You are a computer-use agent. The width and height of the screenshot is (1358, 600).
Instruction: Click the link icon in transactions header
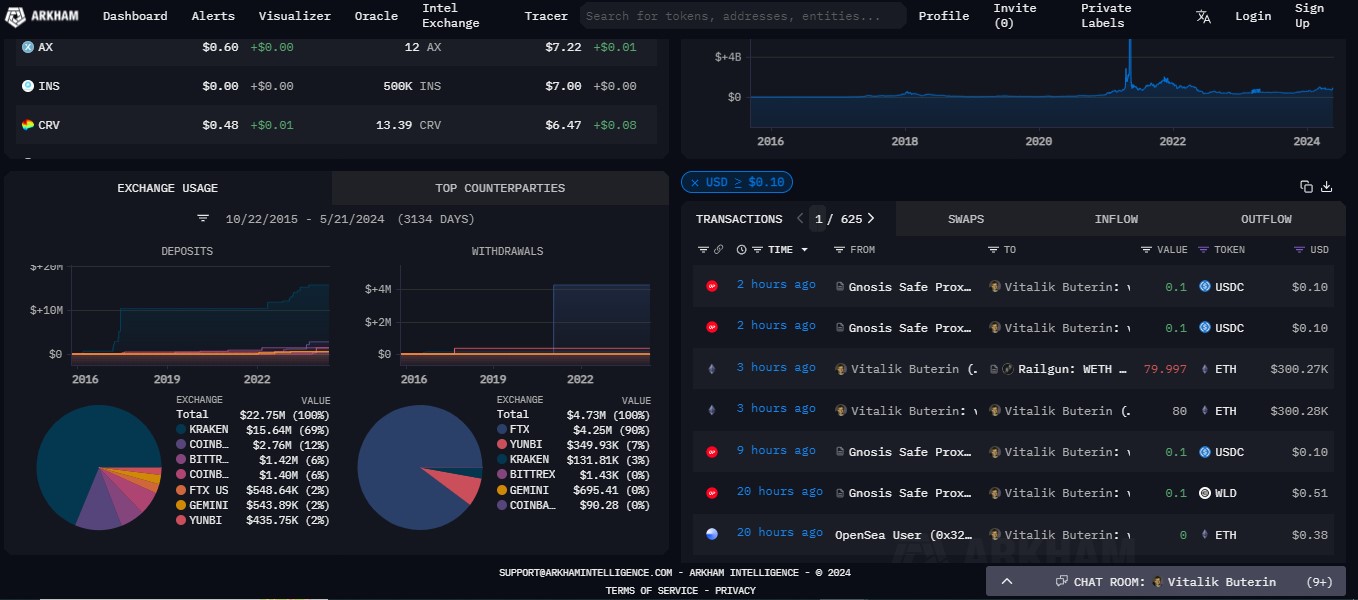pyautogui.click(x=718, y=250)
